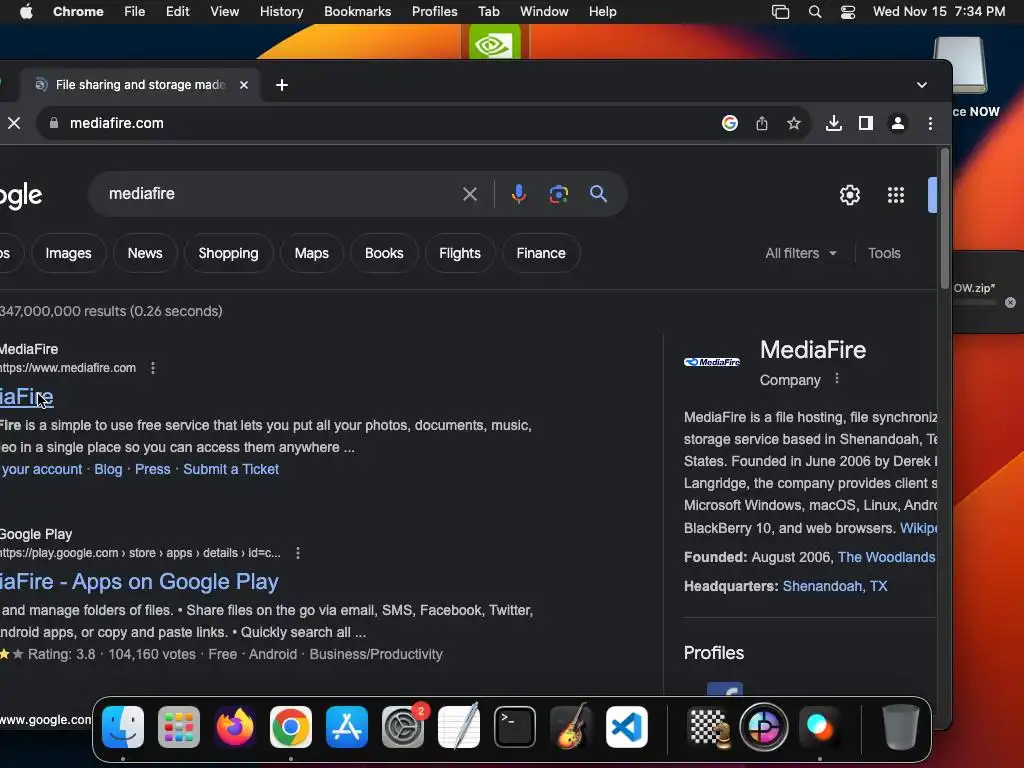Open MediaFire result title link
This screenshot has width=1024, height=768.
(x=27, y=397)
